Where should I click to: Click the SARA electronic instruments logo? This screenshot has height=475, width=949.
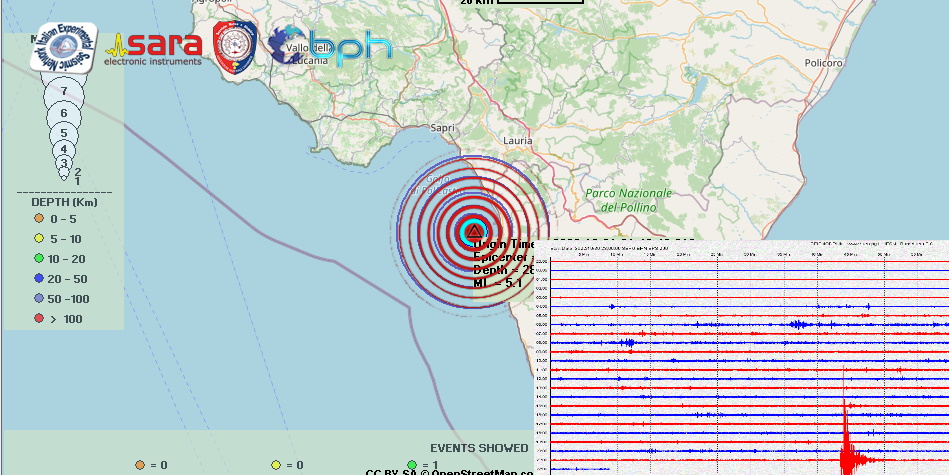155,48
